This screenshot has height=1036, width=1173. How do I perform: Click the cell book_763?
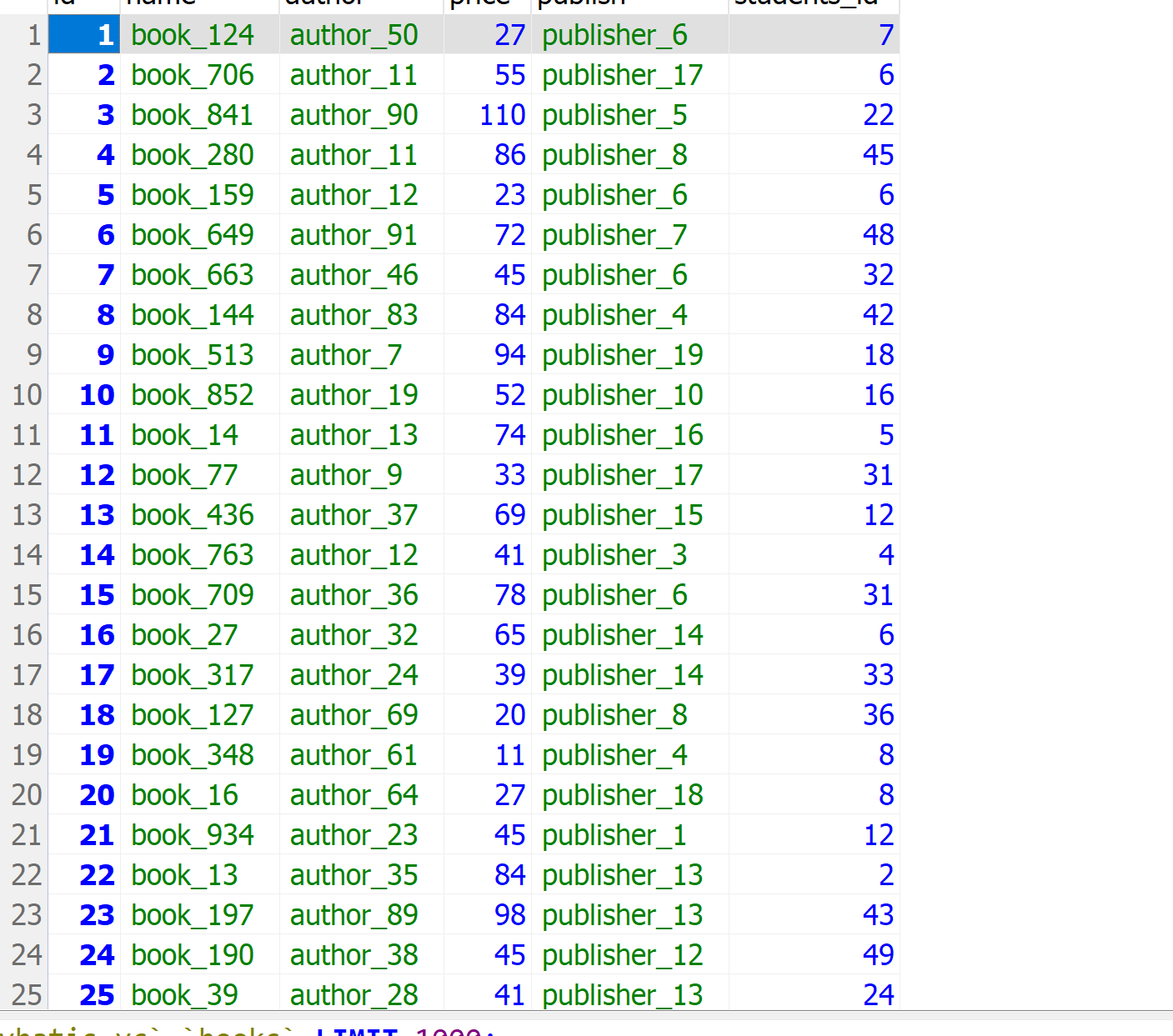199,554
